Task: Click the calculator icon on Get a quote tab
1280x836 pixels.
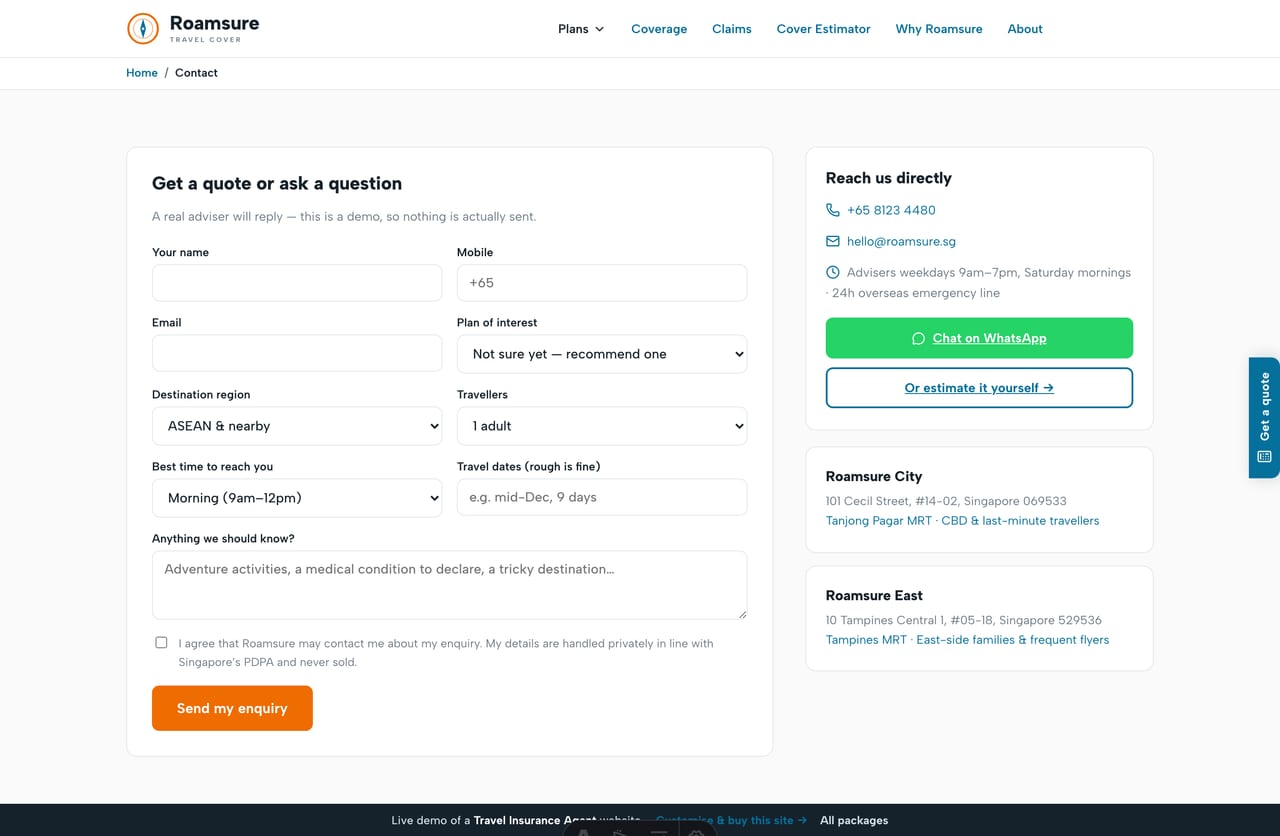Action: [1264, 456]
